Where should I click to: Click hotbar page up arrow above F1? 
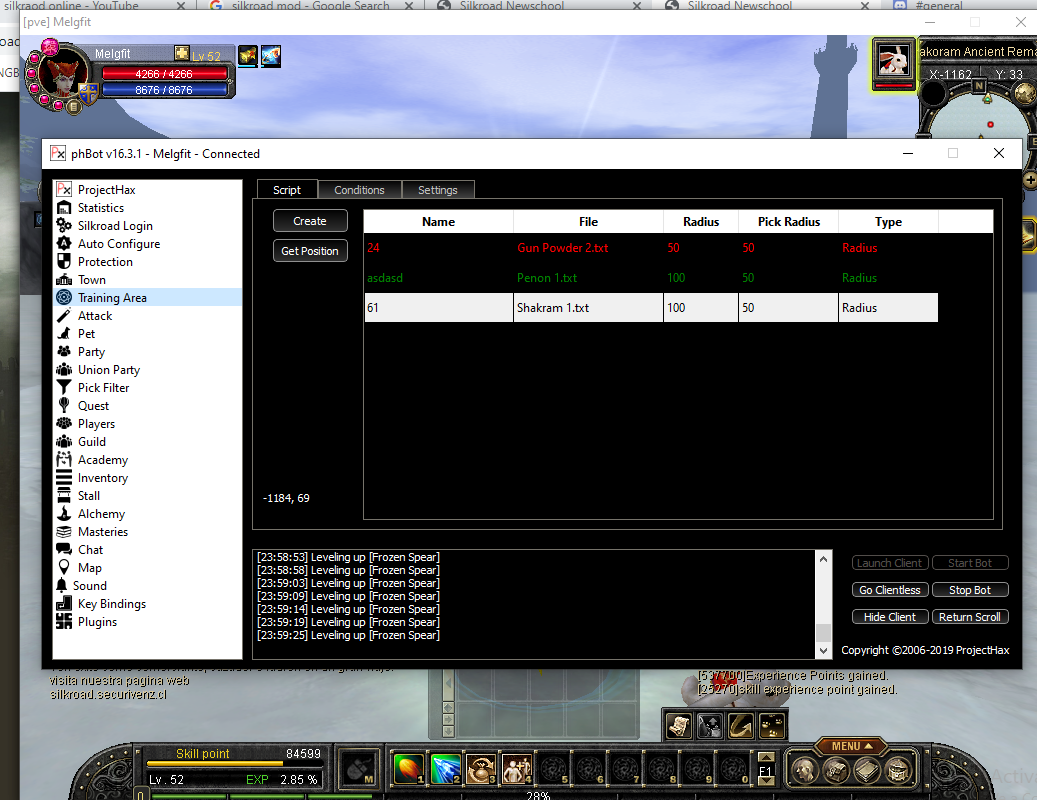click(x=766, y=757)
